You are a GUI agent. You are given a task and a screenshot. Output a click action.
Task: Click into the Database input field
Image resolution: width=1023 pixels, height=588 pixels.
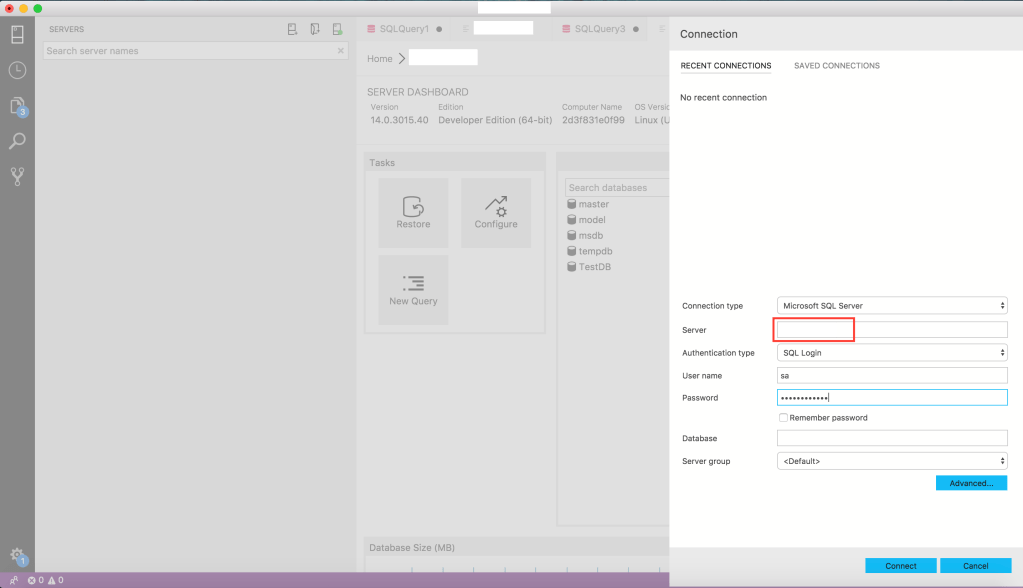click(891, 438)
